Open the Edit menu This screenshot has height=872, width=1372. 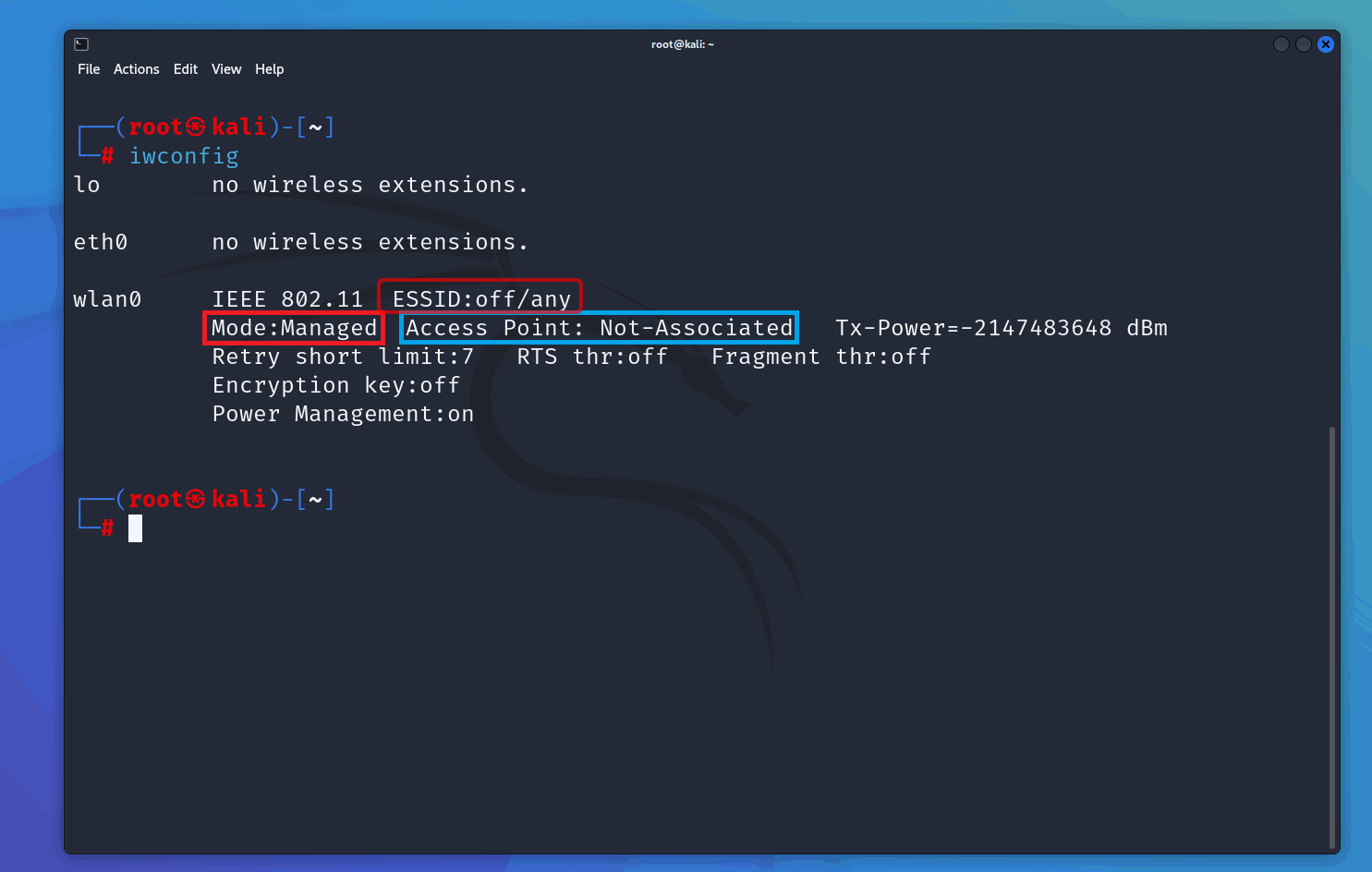(x=185, y=68)
